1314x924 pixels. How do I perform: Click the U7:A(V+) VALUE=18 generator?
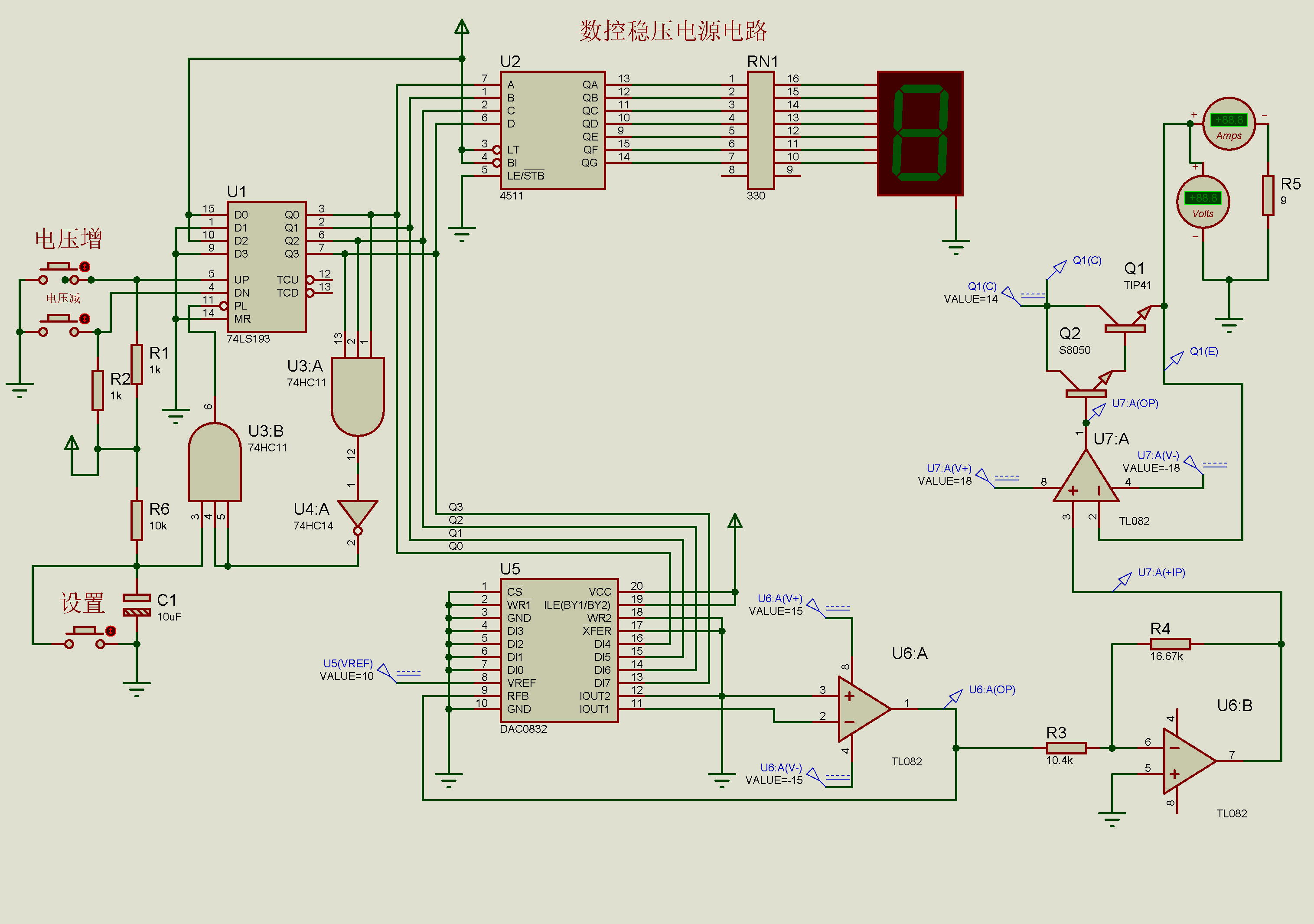pyautogui.click(x=985, y=478)
